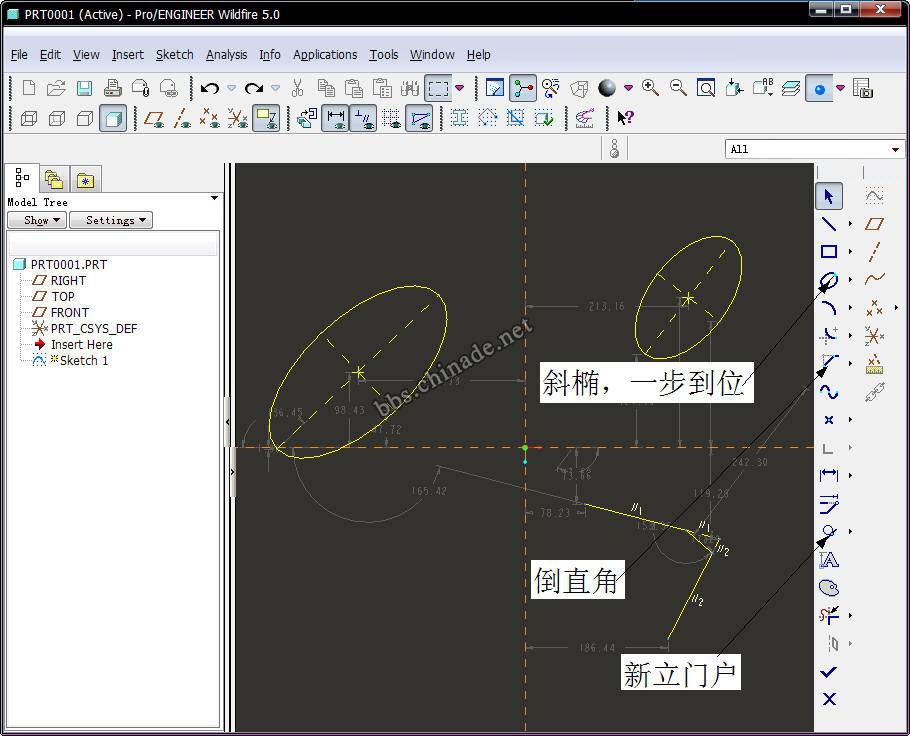
Task: Toggle sketch constraints display
Action: point(363,118)
